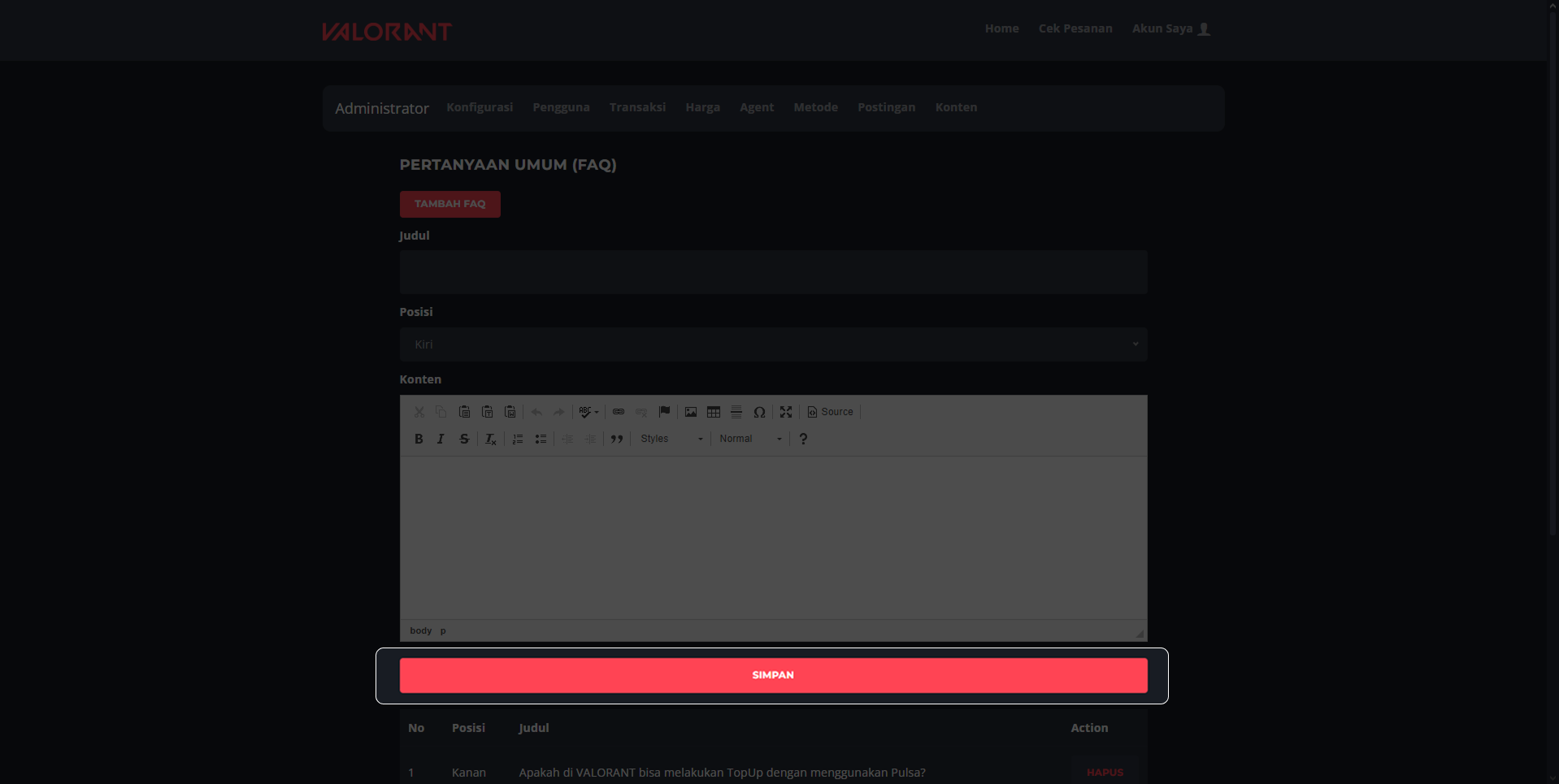Click the VALORANT logo
Image resolution: width=1559 pixels, height=784 pixels.
[x=387, y=31]
